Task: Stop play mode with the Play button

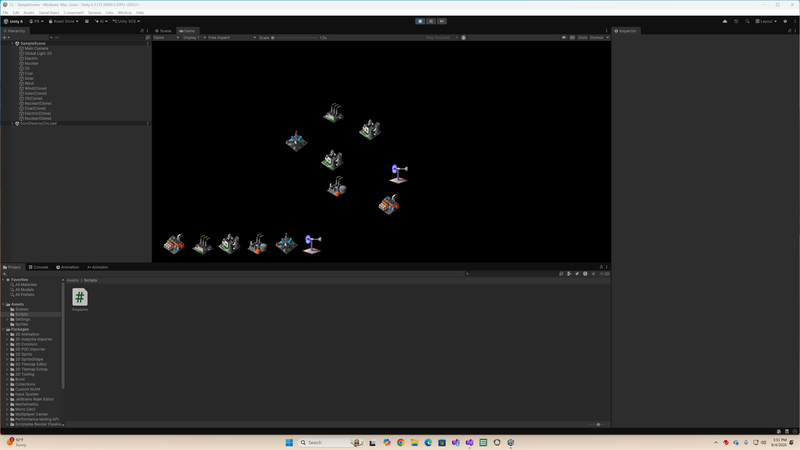Action: click(420, 21)
